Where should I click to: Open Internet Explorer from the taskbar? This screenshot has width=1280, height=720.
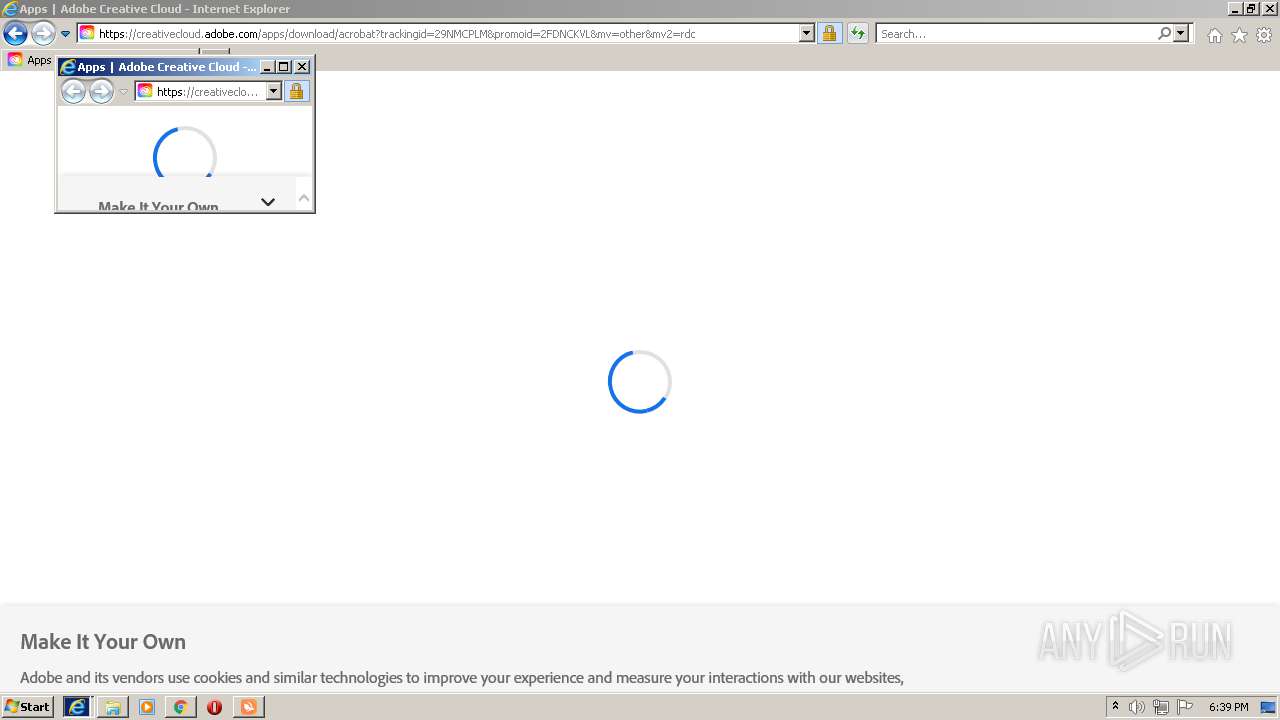point(77,707)
